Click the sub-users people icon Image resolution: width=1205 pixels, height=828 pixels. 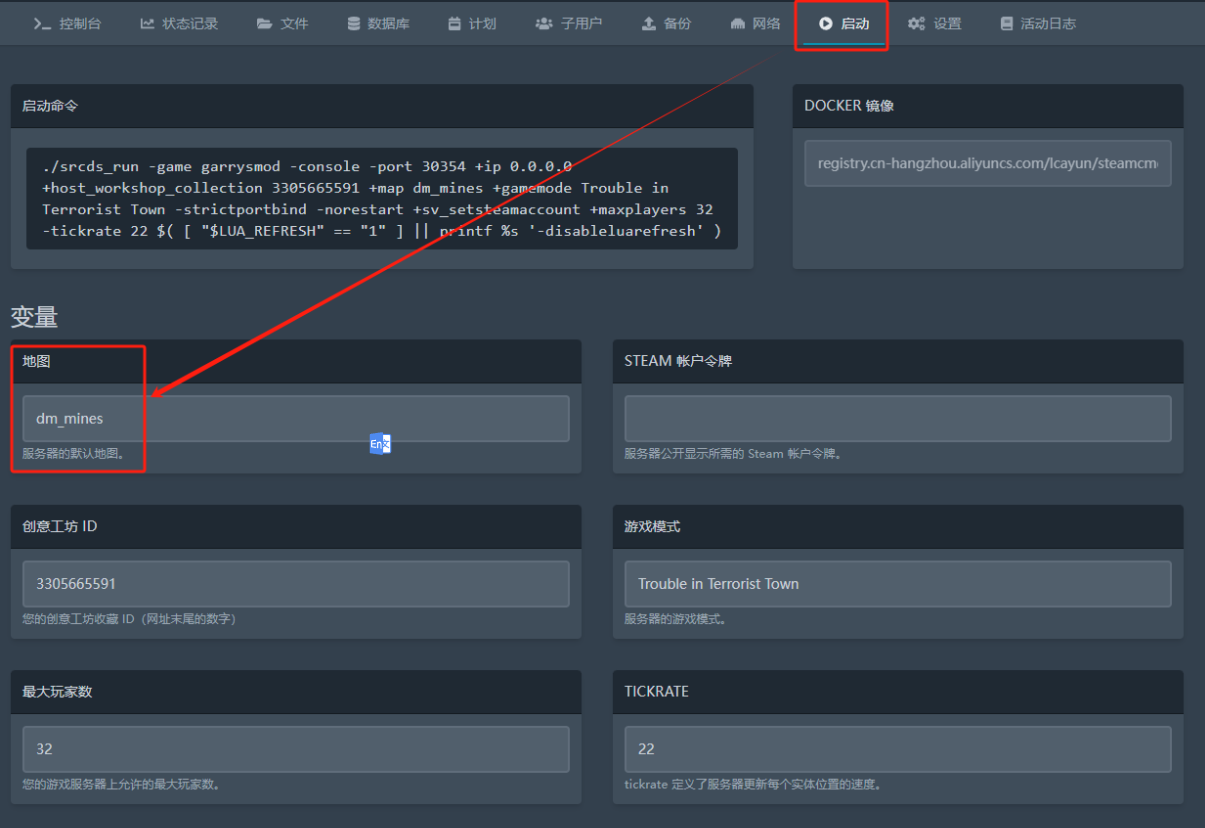[x=544, y=24]
